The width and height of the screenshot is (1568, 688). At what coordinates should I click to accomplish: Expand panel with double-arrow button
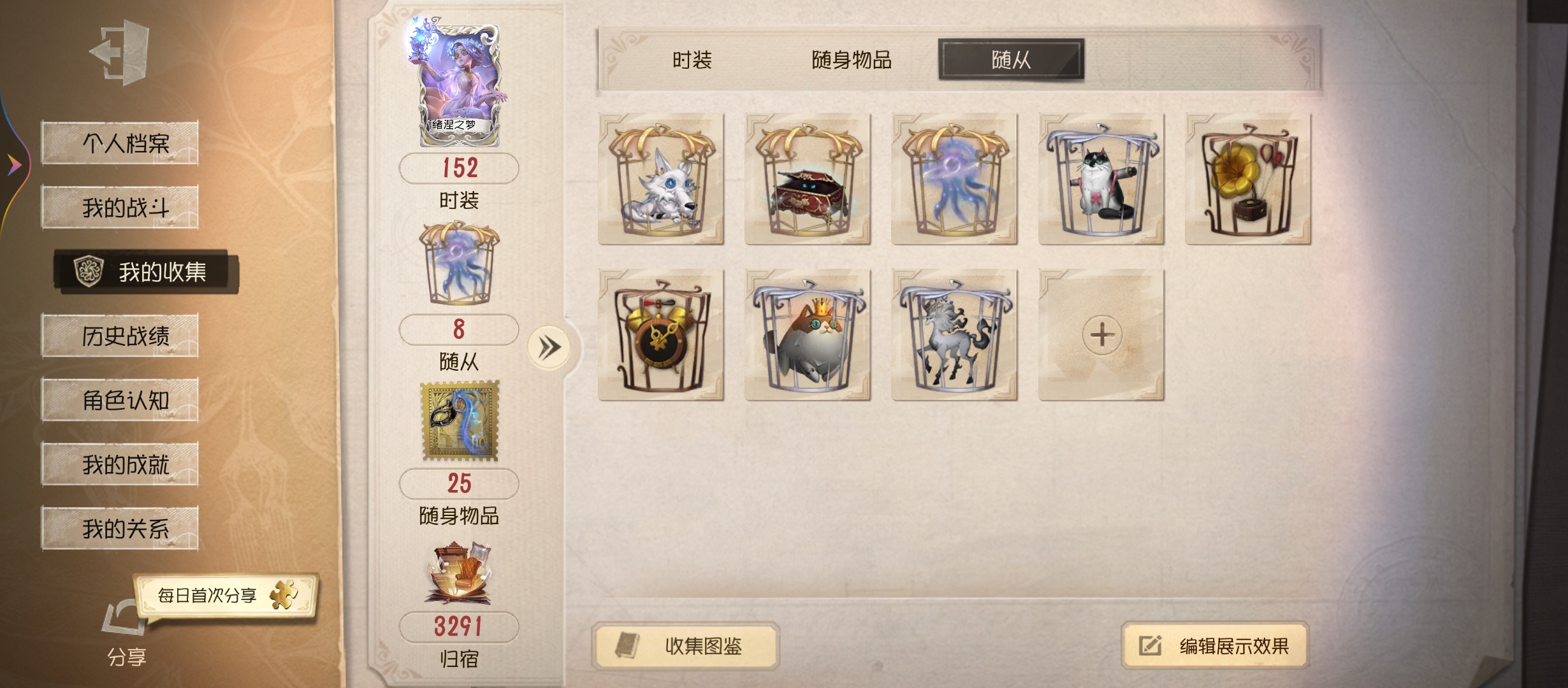point(549,348)
